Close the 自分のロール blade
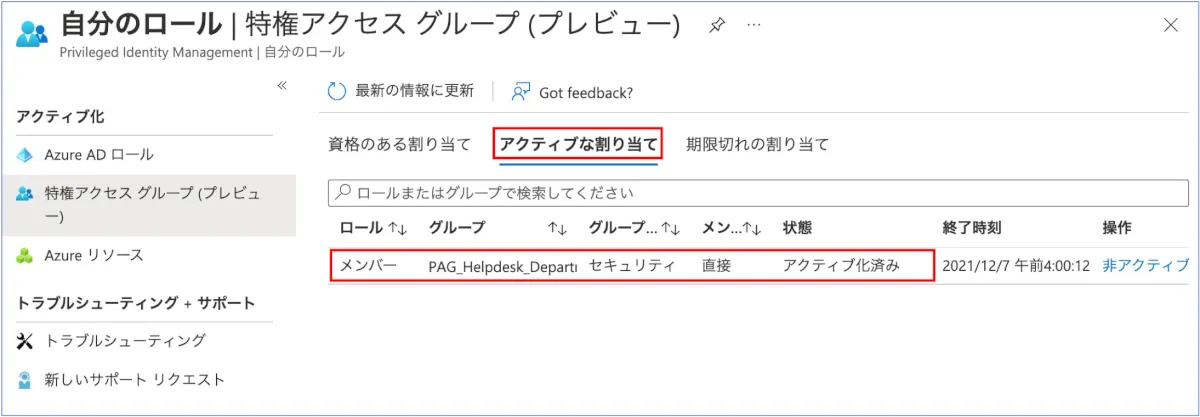The image size is (1200, 417). pos(1170,25)
